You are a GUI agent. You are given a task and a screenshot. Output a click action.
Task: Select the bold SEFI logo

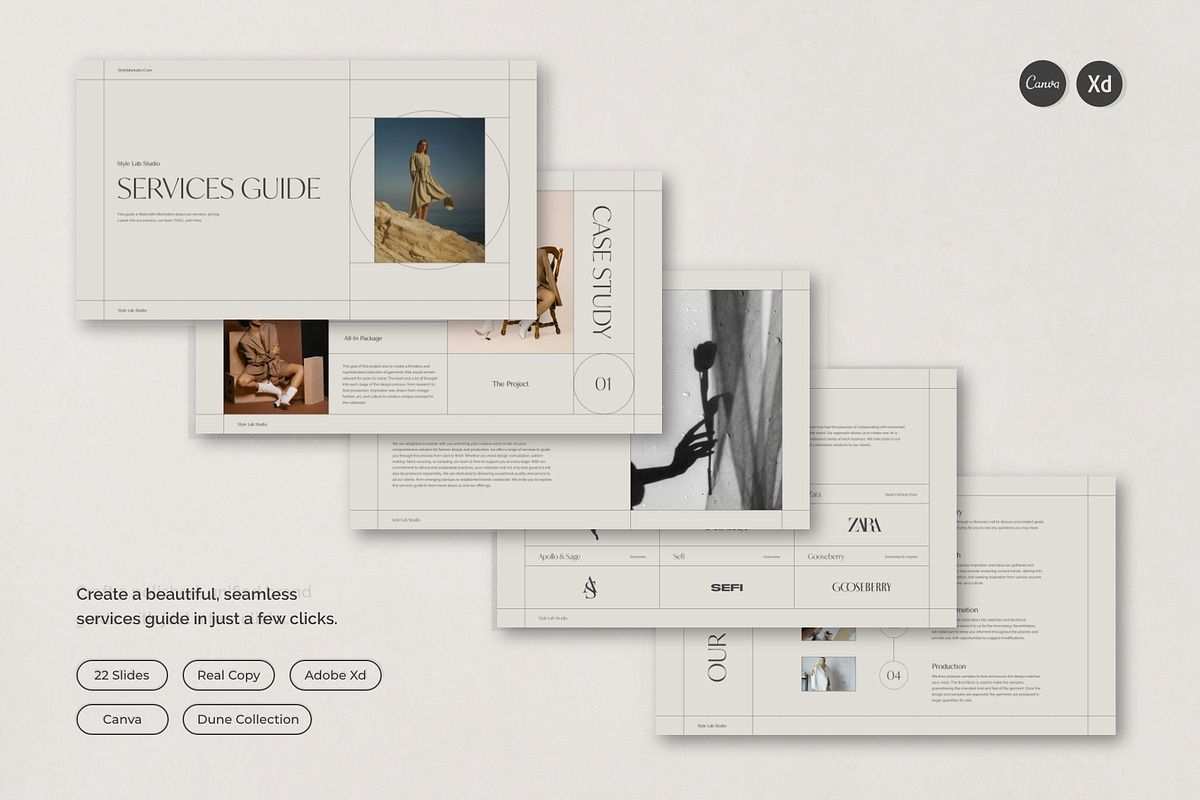click(x=727, y=587)
